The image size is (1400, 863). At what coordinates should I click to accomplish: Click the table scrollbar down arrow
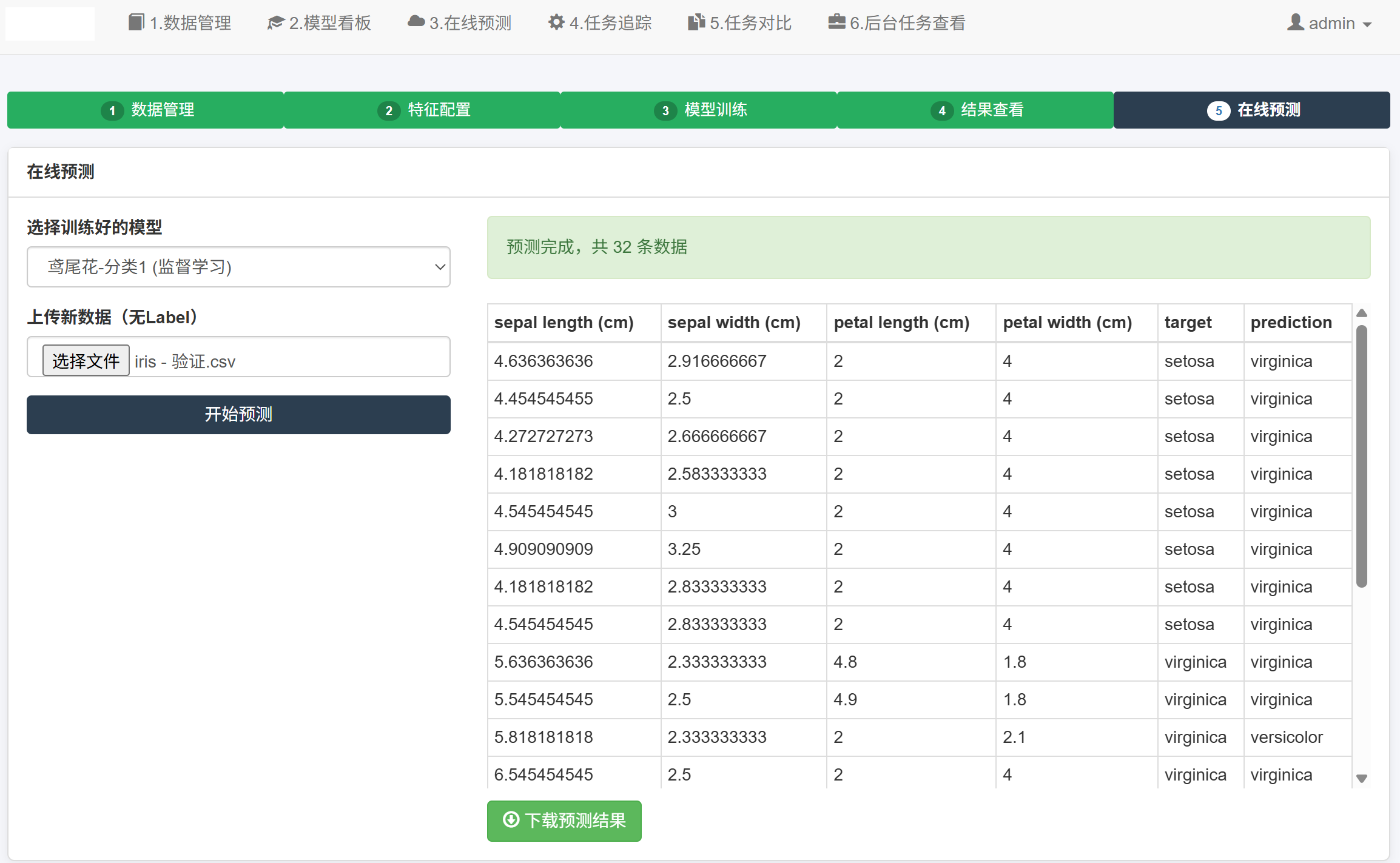[x=1362, y=779]
